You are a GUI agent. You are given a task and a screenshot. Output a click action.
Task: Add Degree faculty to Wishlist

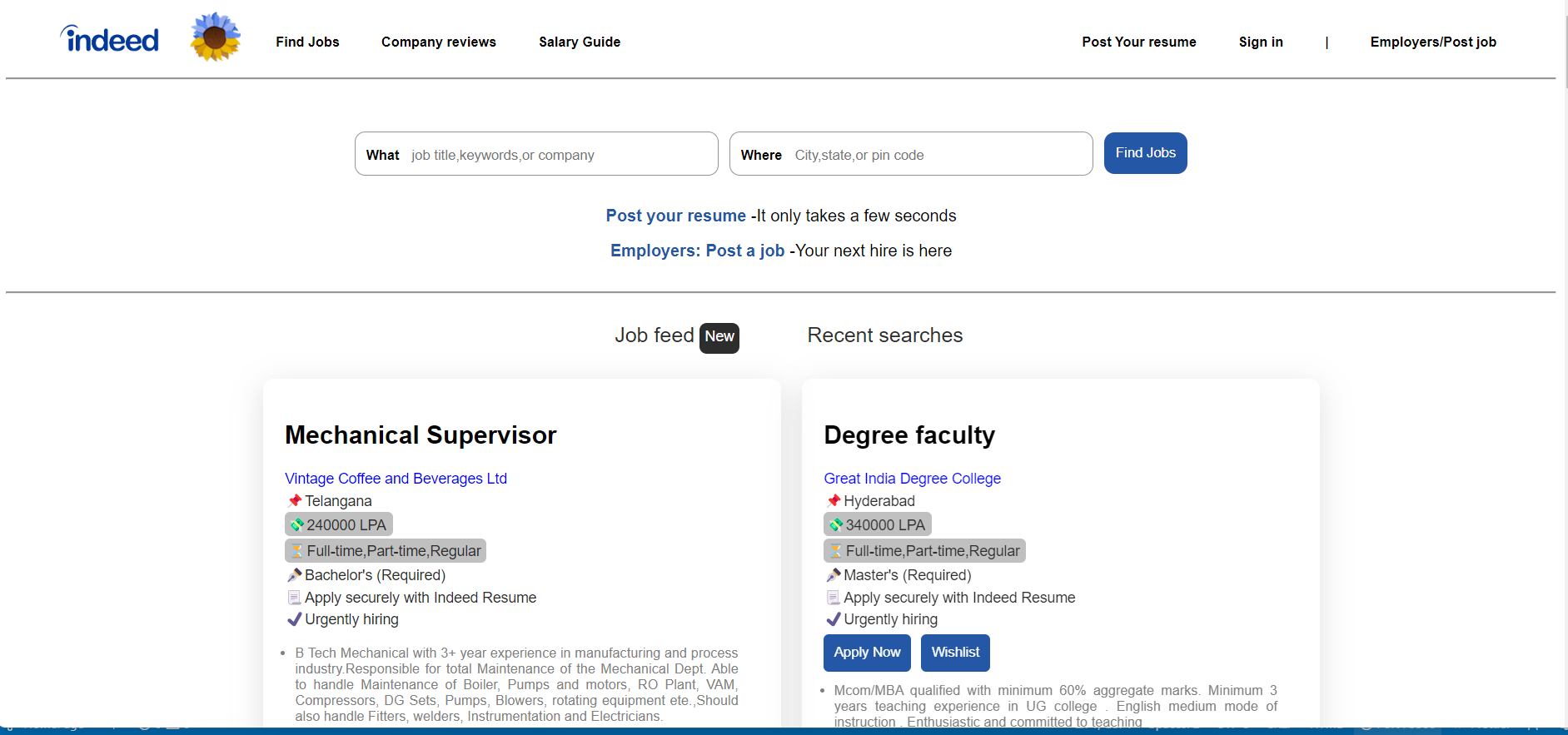(955, 653)
